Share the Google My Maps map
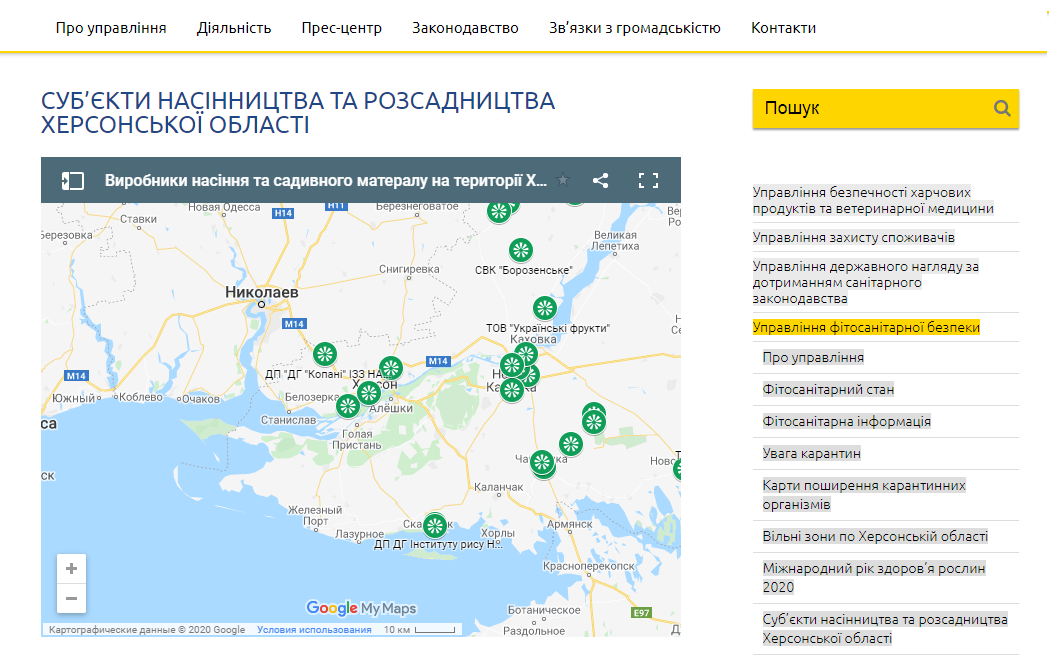The width and height of the screenshot is (1049, 657). pos(602,180)
